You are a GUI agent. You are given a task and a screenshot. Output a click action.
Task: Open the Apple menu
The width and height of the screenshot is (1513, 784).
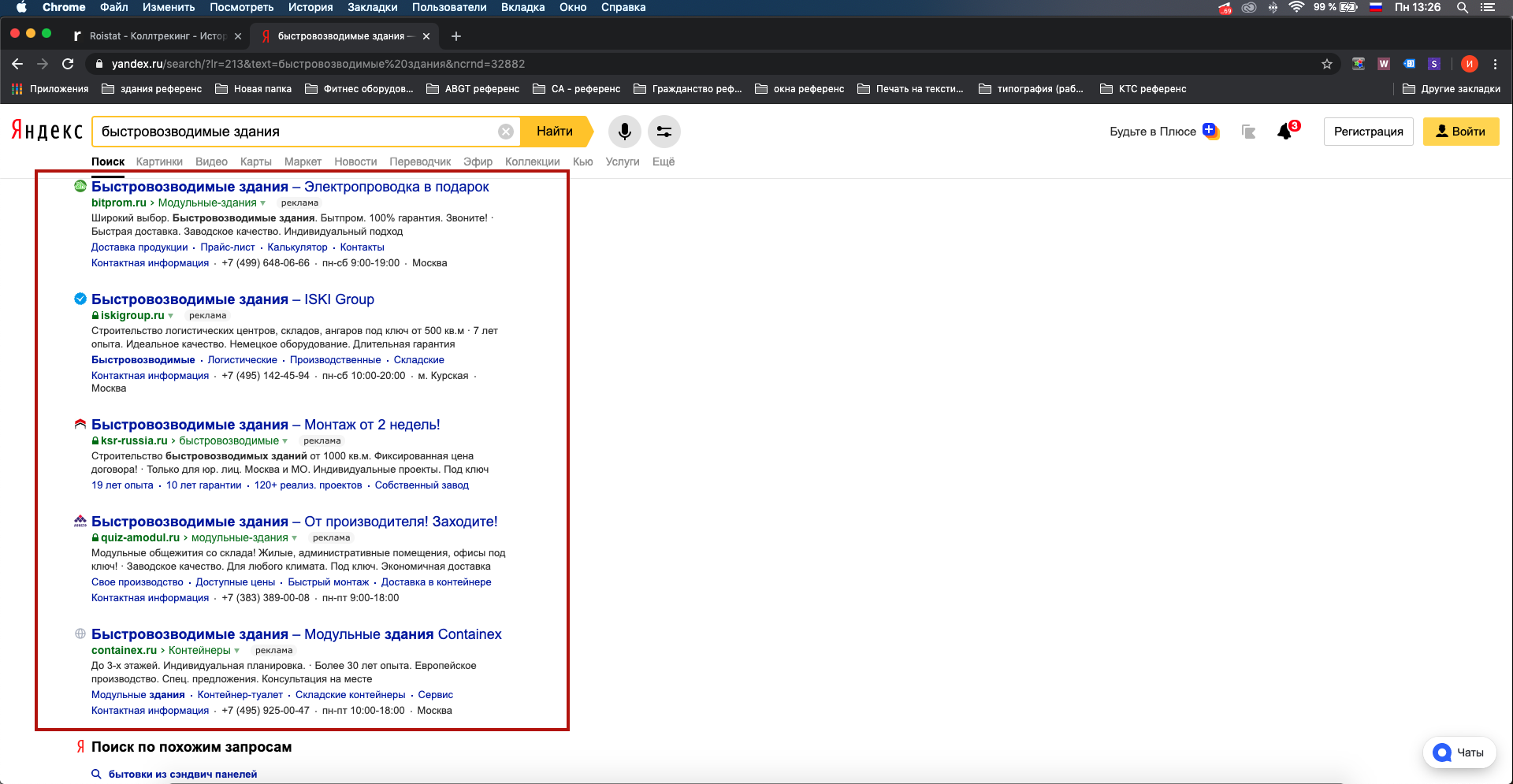(x=21, y=7)
